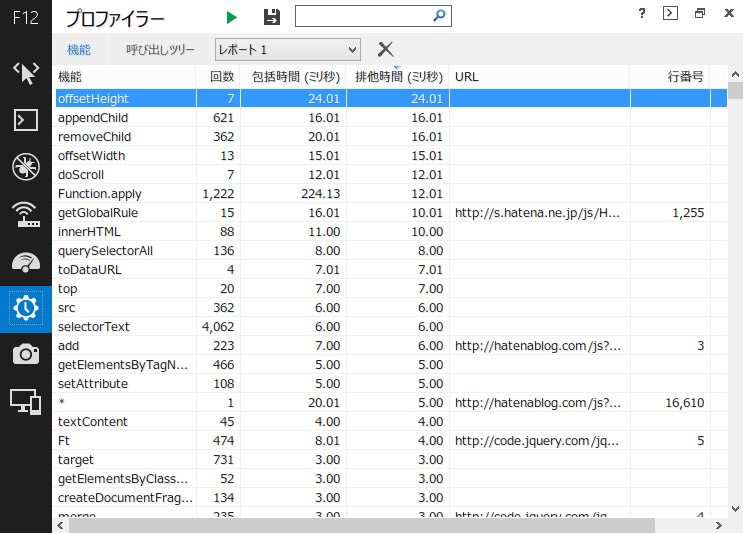Image resolution: width=743 pixels, height=533 pixels.
Task: Select the top function row
Action: (x=391, y=289)
